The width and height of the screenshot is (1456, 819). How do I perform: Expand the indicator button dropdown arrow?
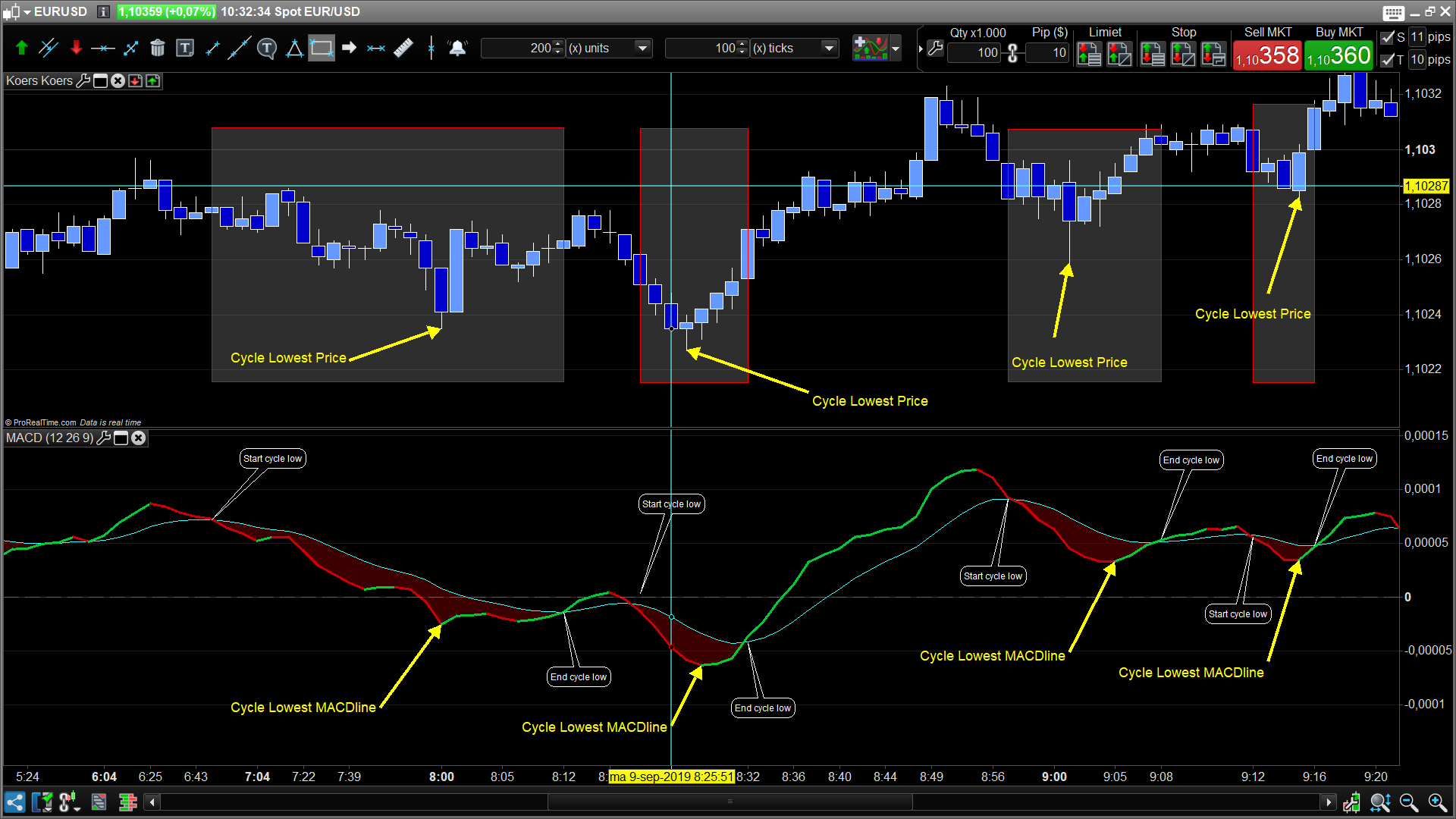click(896, 49)
